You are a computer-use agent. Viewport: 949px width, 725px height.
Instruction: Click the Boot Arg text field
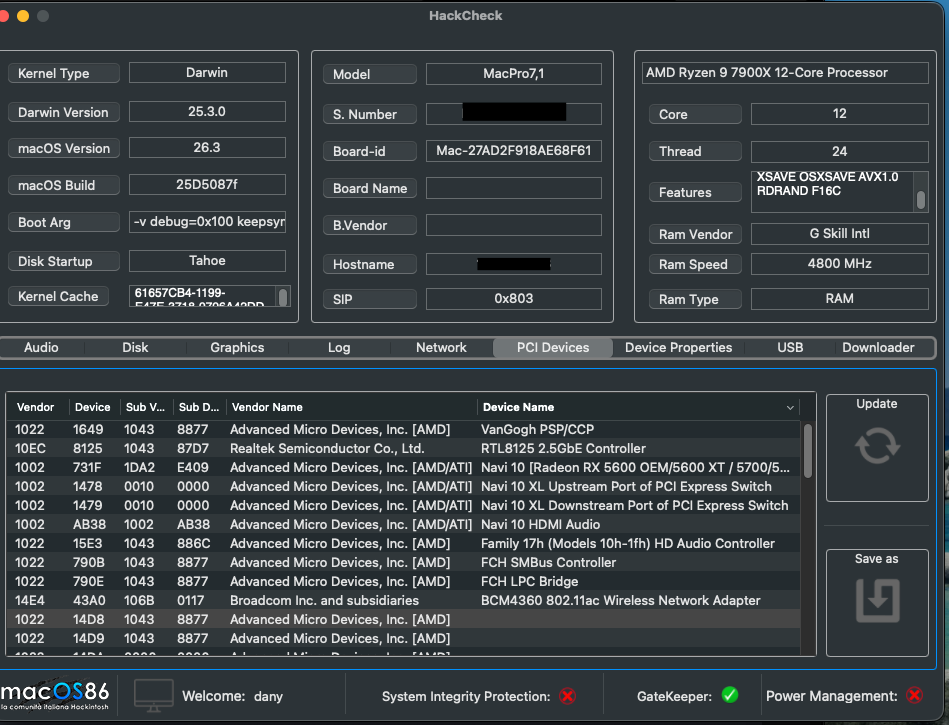(207, 222)
